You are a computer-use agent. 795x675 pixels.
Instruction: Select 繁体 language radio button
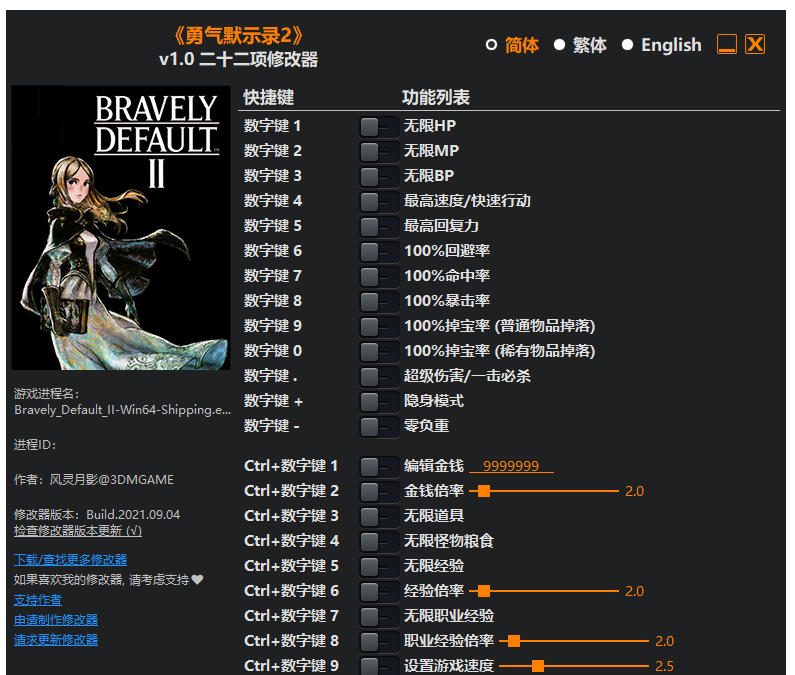click(559, 45)
